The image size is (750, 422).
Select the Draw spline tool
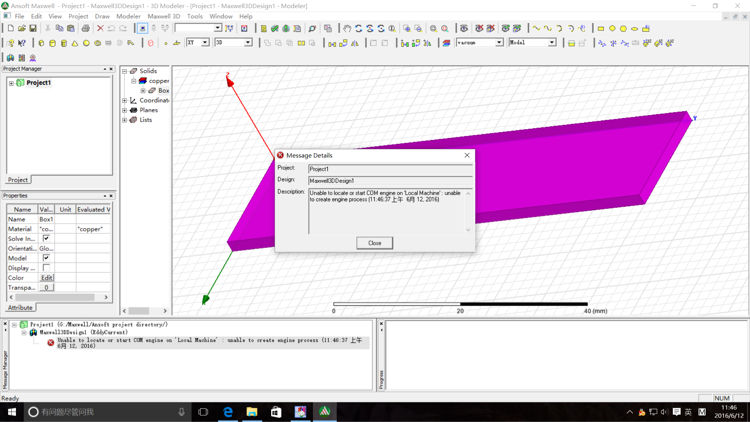click(548, 28)
